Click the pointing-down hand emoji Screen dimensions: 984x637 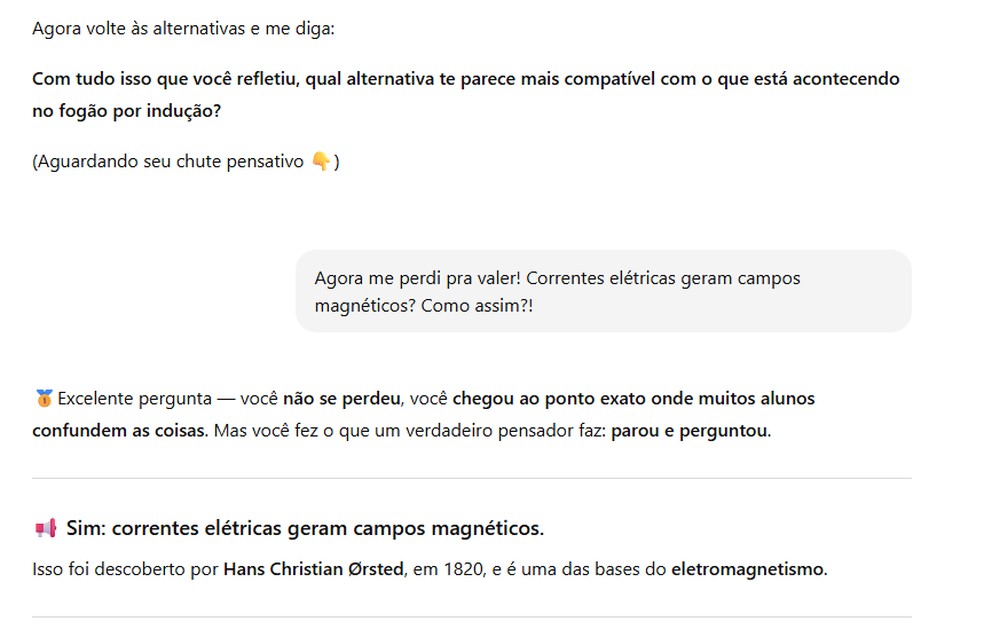pos(320,162)
